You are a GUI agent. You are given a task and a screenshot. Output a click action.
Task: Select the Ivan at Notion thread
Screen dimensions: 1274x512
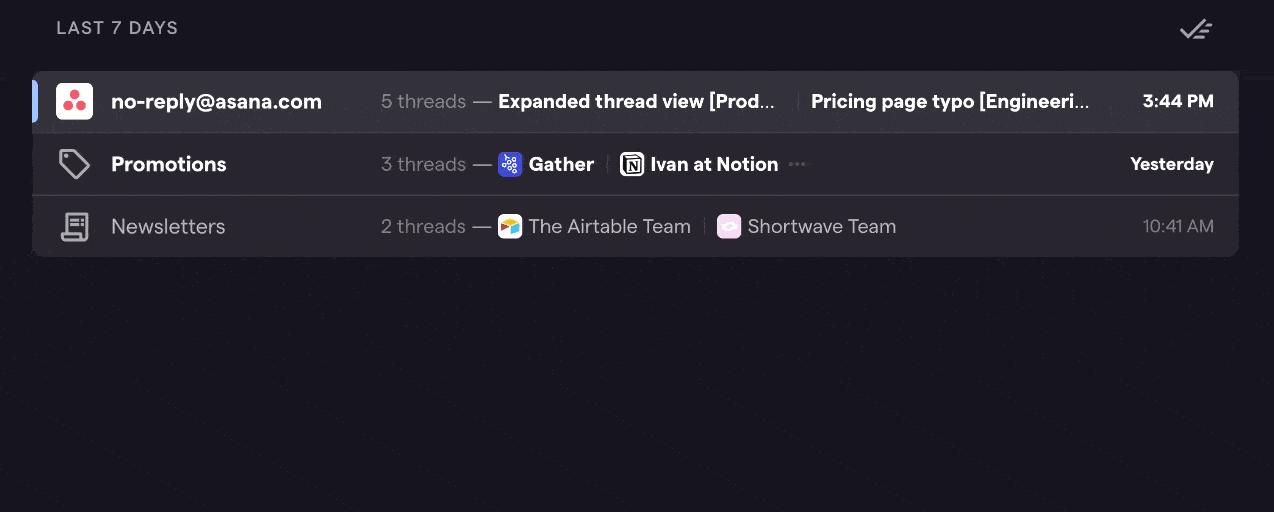[714, 165]
